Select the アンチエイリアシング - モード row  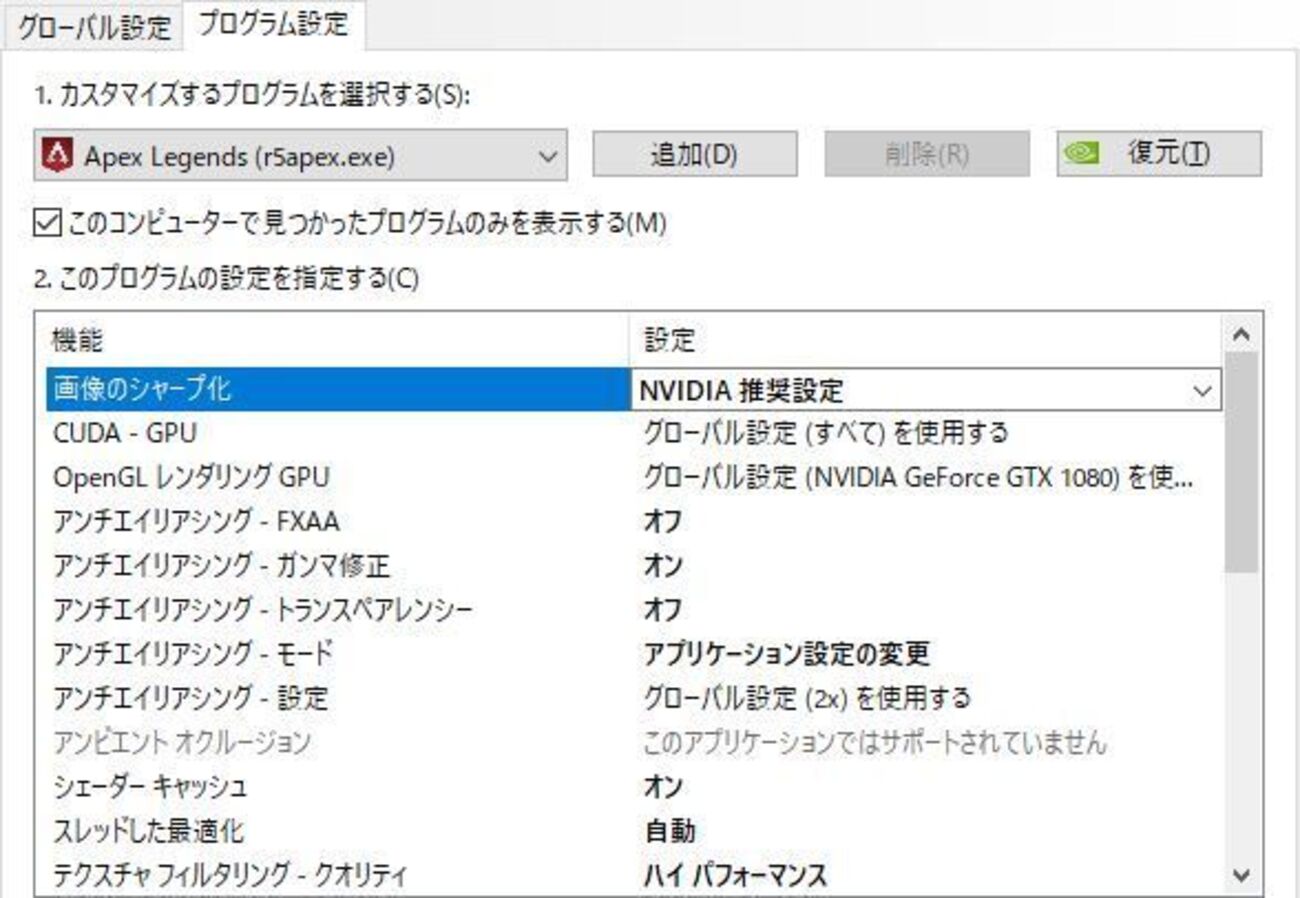634,653
